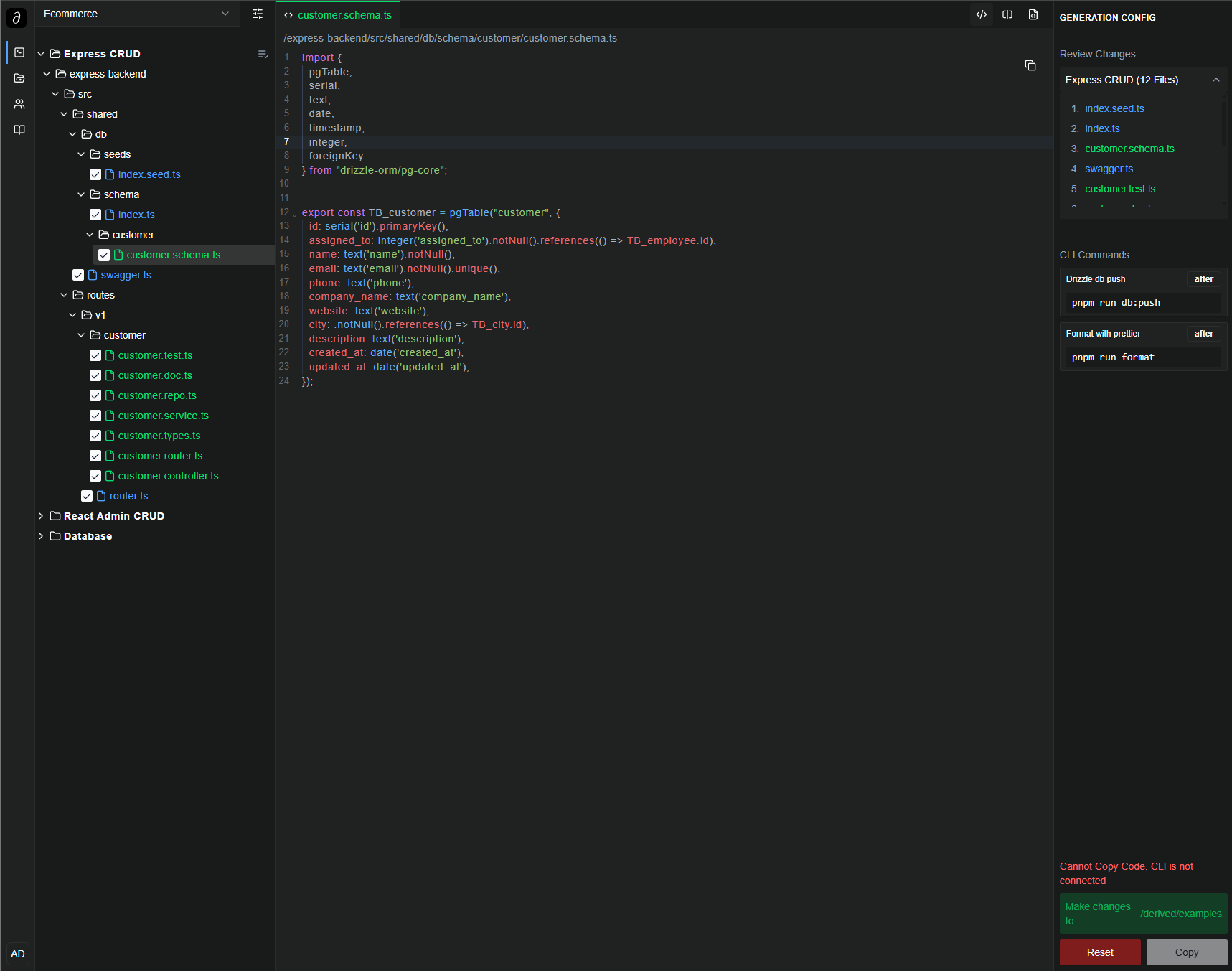Click the pnpm run db:push command

pyautogui.click(x=1142, y=303)
